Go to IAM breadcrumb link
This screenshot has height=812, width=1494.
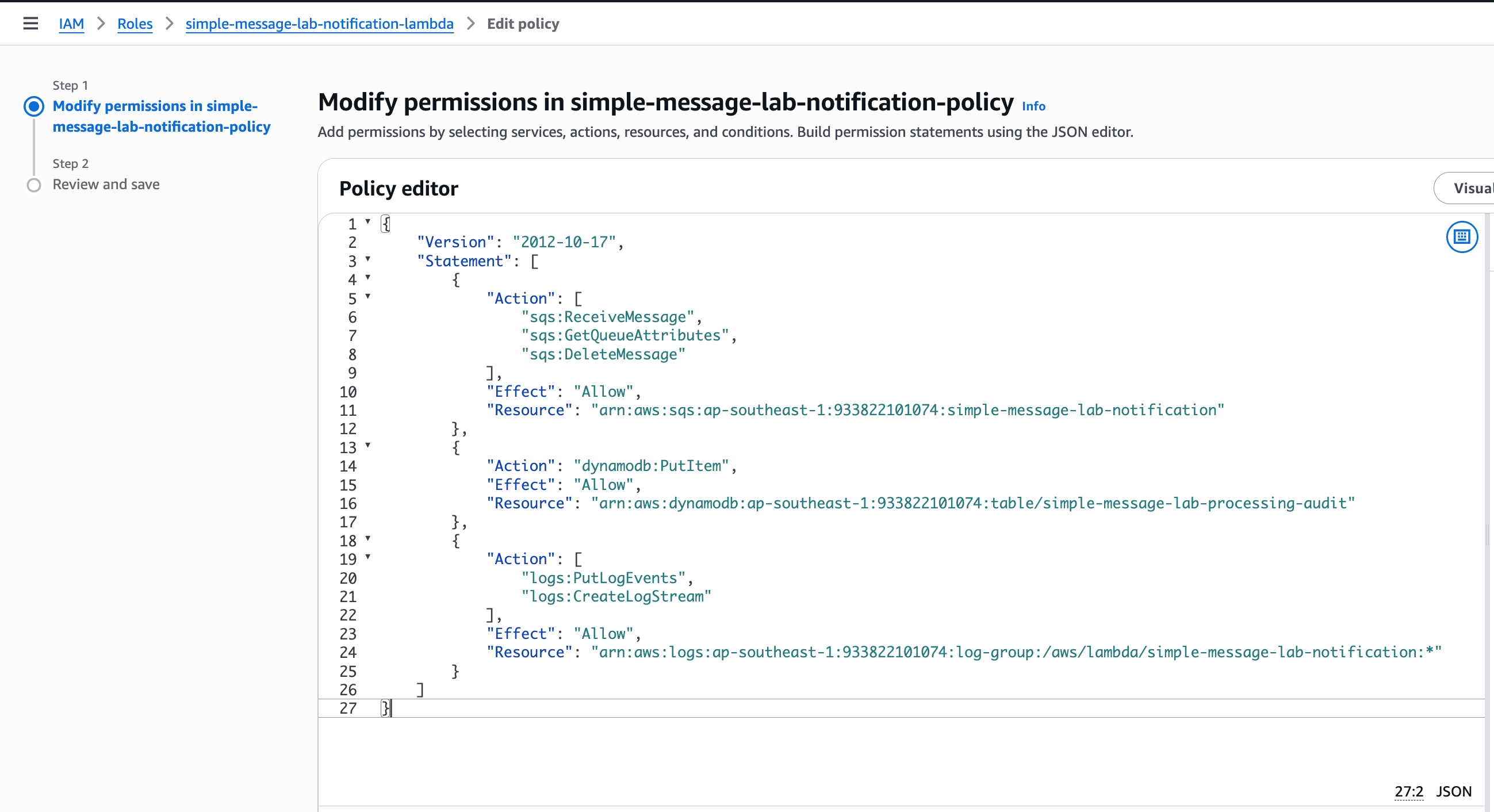71,24
